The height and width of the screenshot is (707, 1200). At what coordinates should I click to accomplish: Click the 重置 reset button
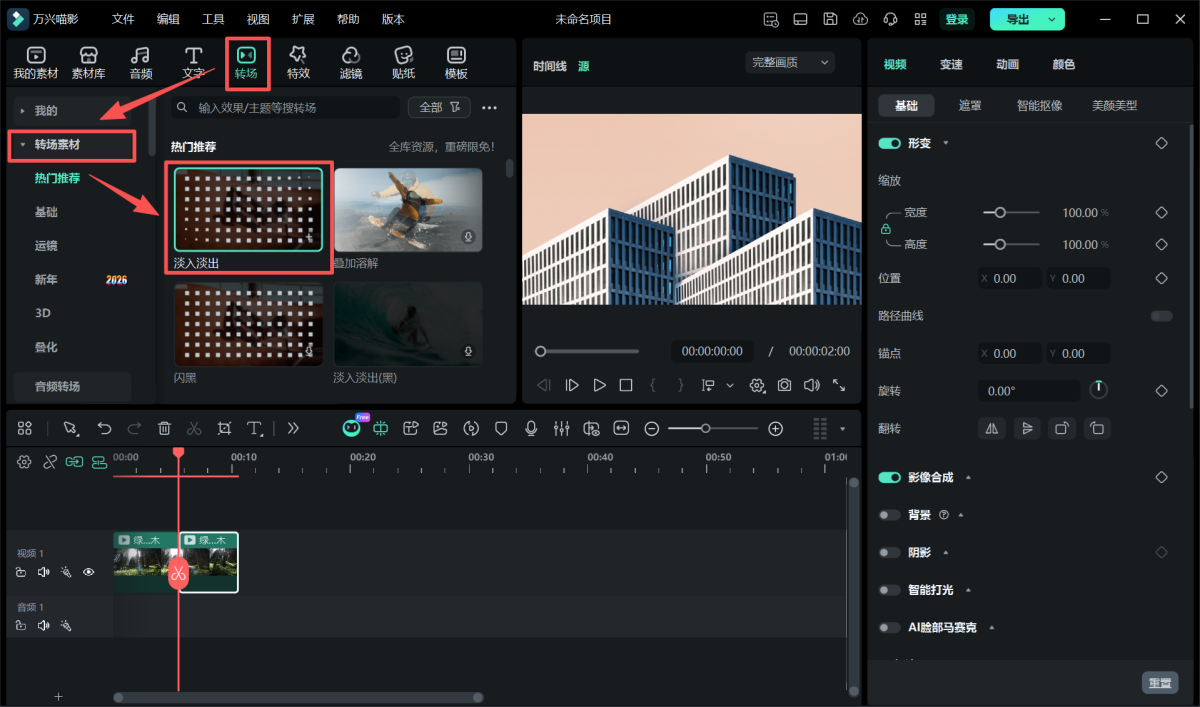[x=1160, y=682]
